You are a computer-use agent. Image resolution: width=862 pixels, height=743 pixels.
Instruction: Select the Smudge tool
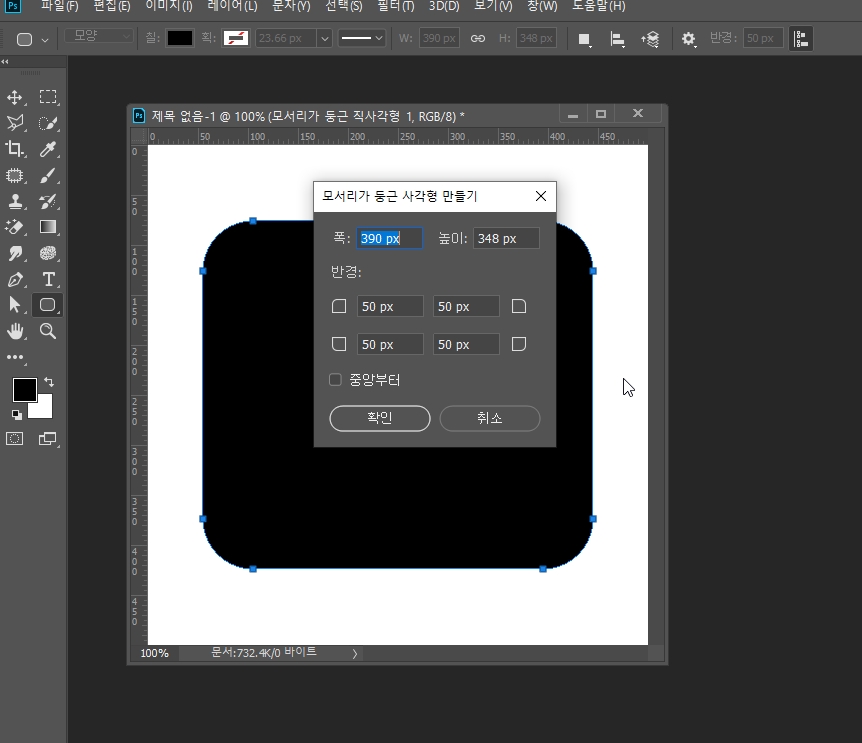click(15, 253)
